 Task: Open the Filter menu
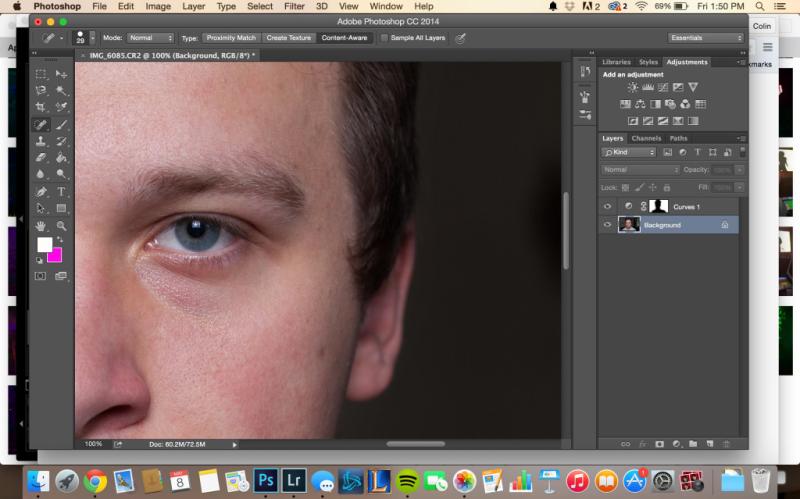[293, 6]
